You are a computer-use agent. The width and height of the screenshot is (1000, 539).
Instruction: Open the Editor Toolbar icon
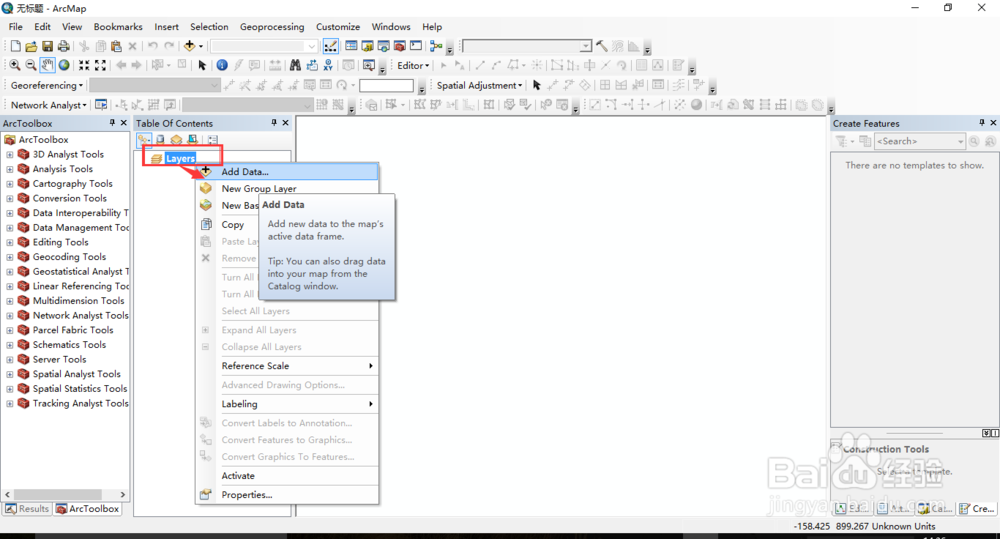click(x=330, y=46)
